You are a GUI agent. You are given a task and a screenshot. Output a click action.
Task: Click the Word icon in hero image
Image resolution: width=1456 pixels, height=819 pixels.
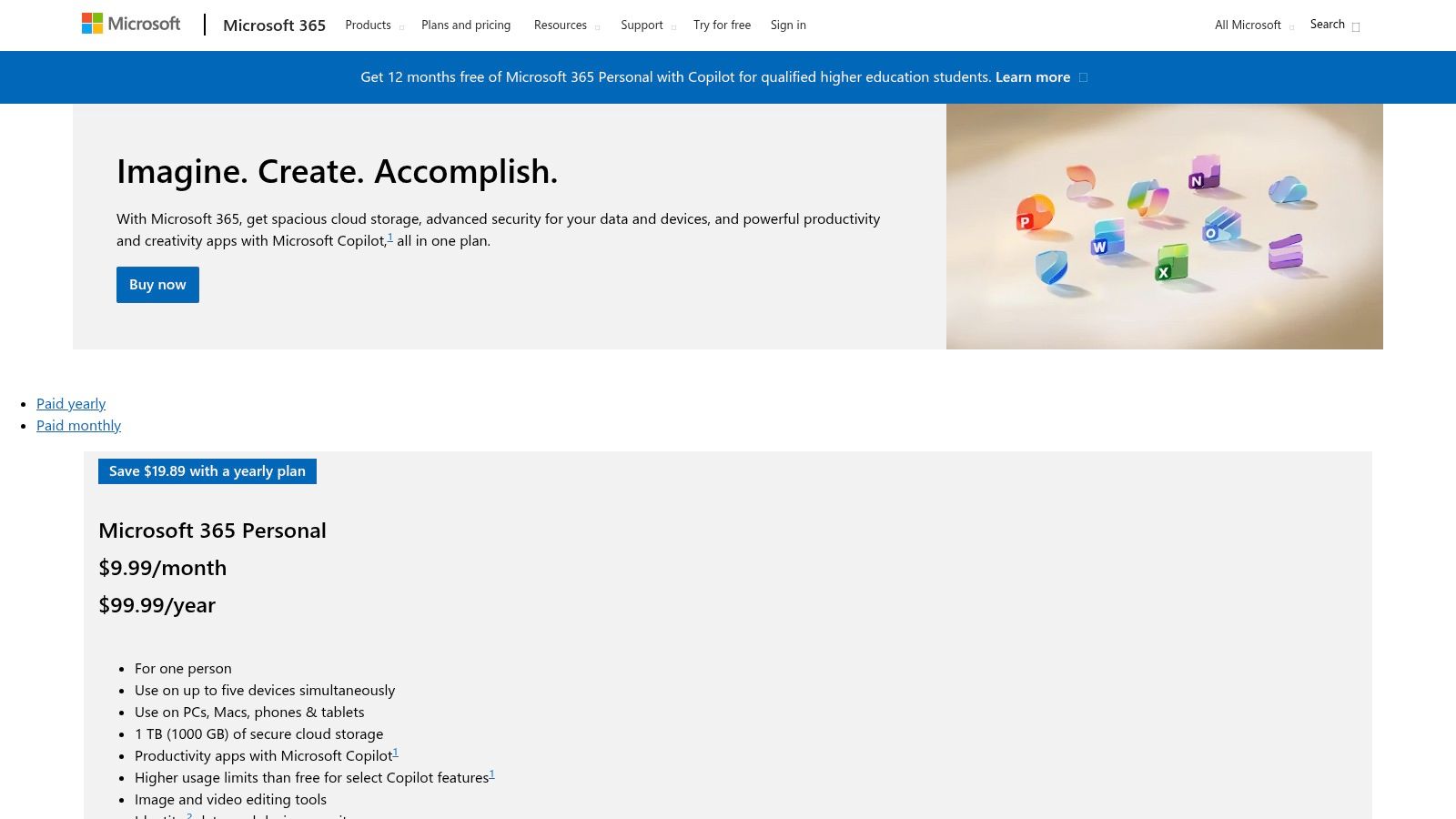click(x=1107, y=238)
